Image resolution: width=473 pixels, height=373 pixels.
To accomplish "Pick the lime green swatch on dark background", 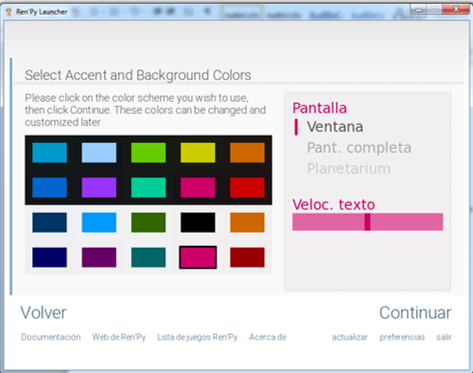I will [x=148, y=153].
